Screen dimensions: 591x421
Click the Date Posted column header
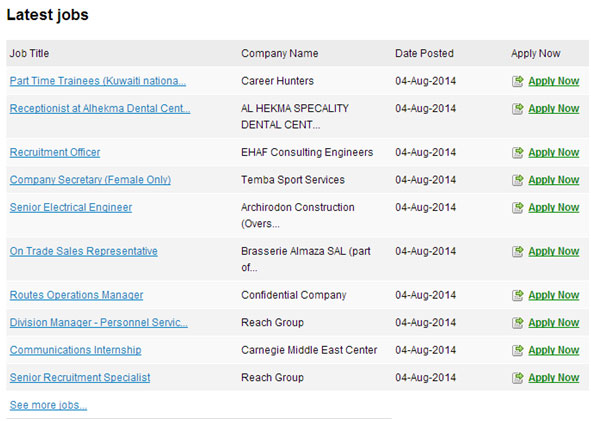(x=424, y=54)
